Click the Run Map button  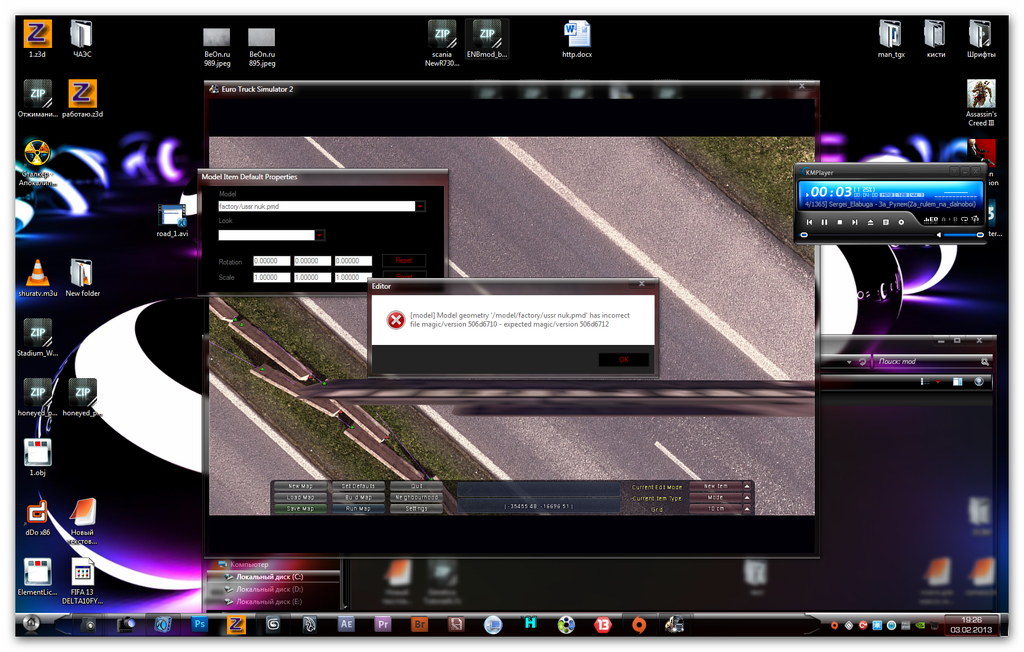click(x=358, y=509)
